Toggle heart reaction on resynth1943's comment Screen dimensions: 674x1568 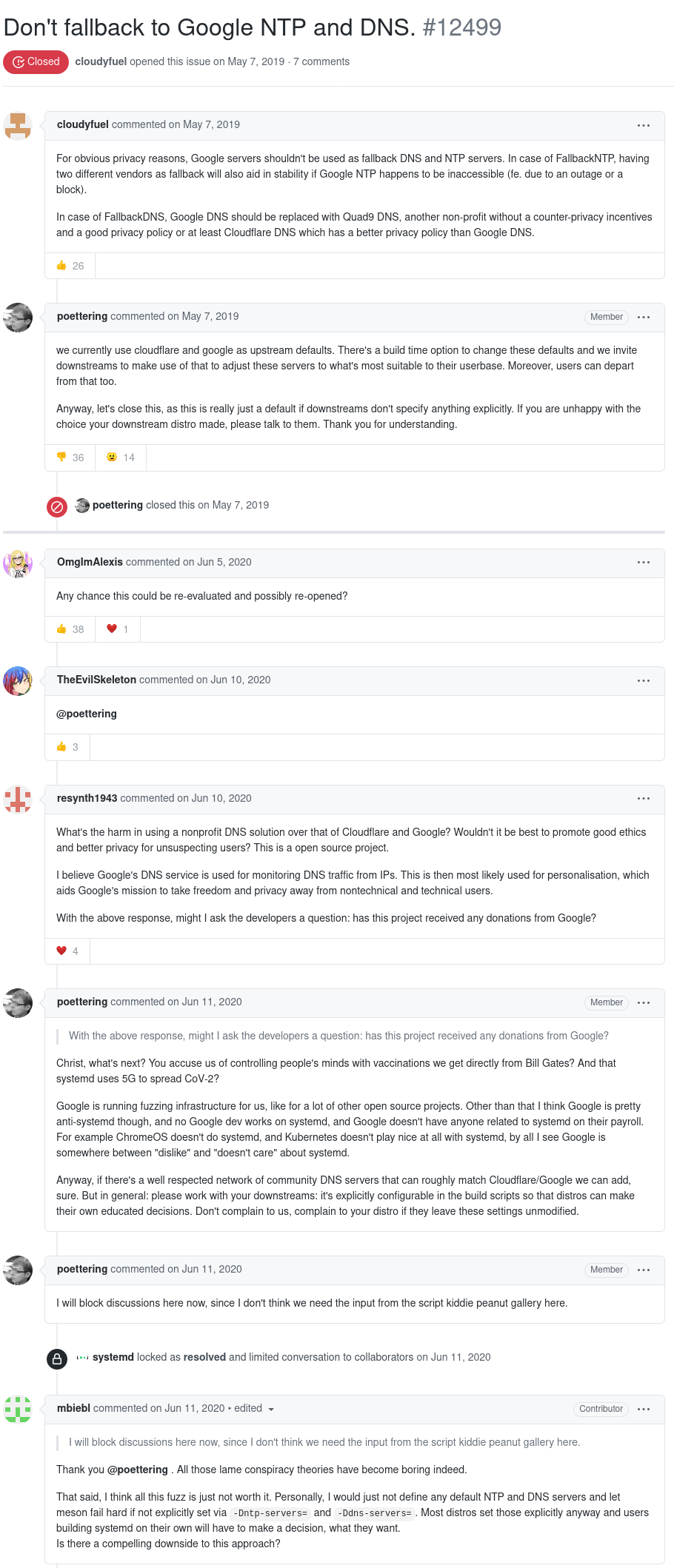tap(67, 951)
